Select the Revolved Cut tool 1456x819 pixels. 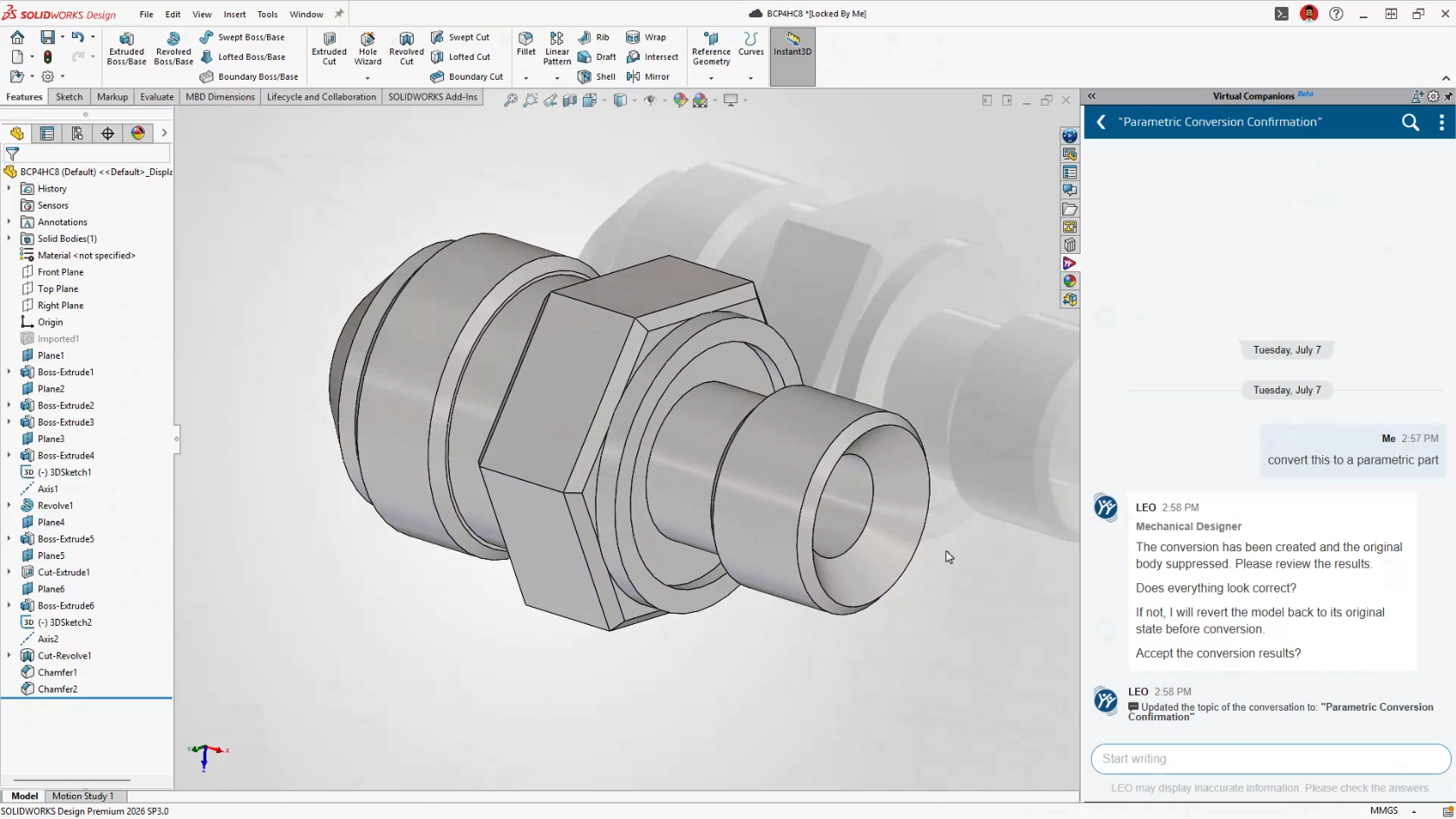click(x=407, y=49)
